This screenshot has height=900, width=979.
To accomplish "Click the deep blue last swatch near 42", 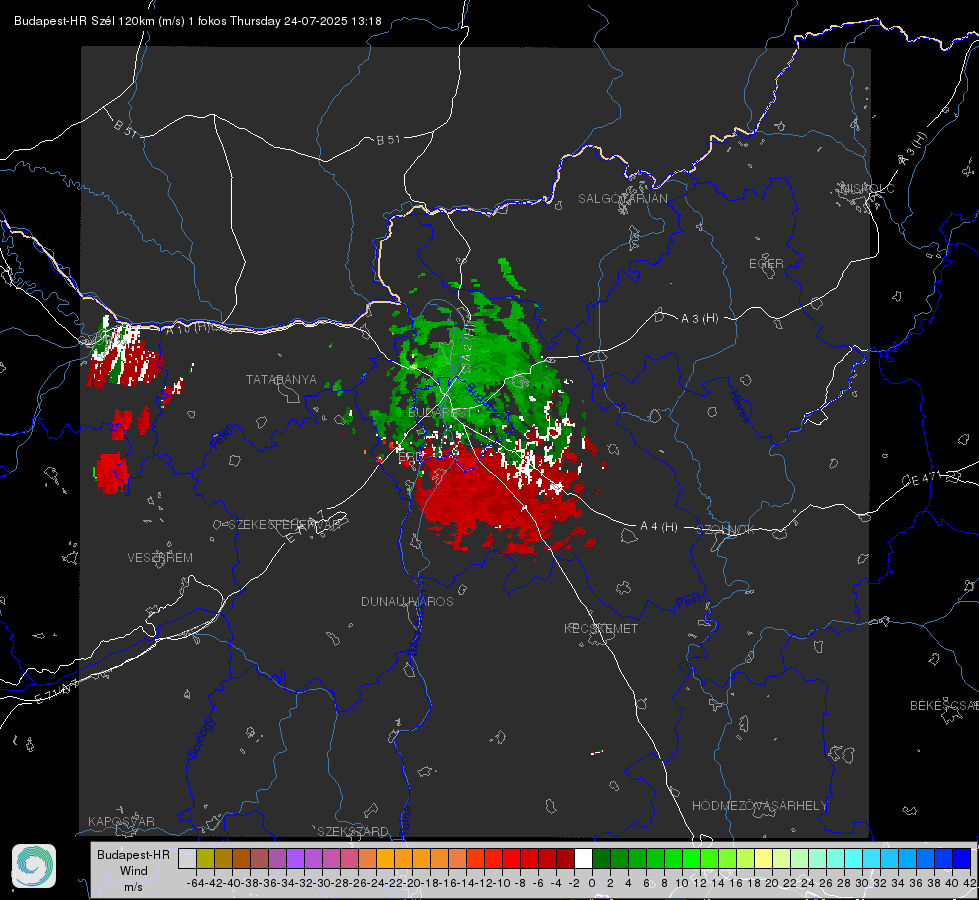I will point(962,858).
